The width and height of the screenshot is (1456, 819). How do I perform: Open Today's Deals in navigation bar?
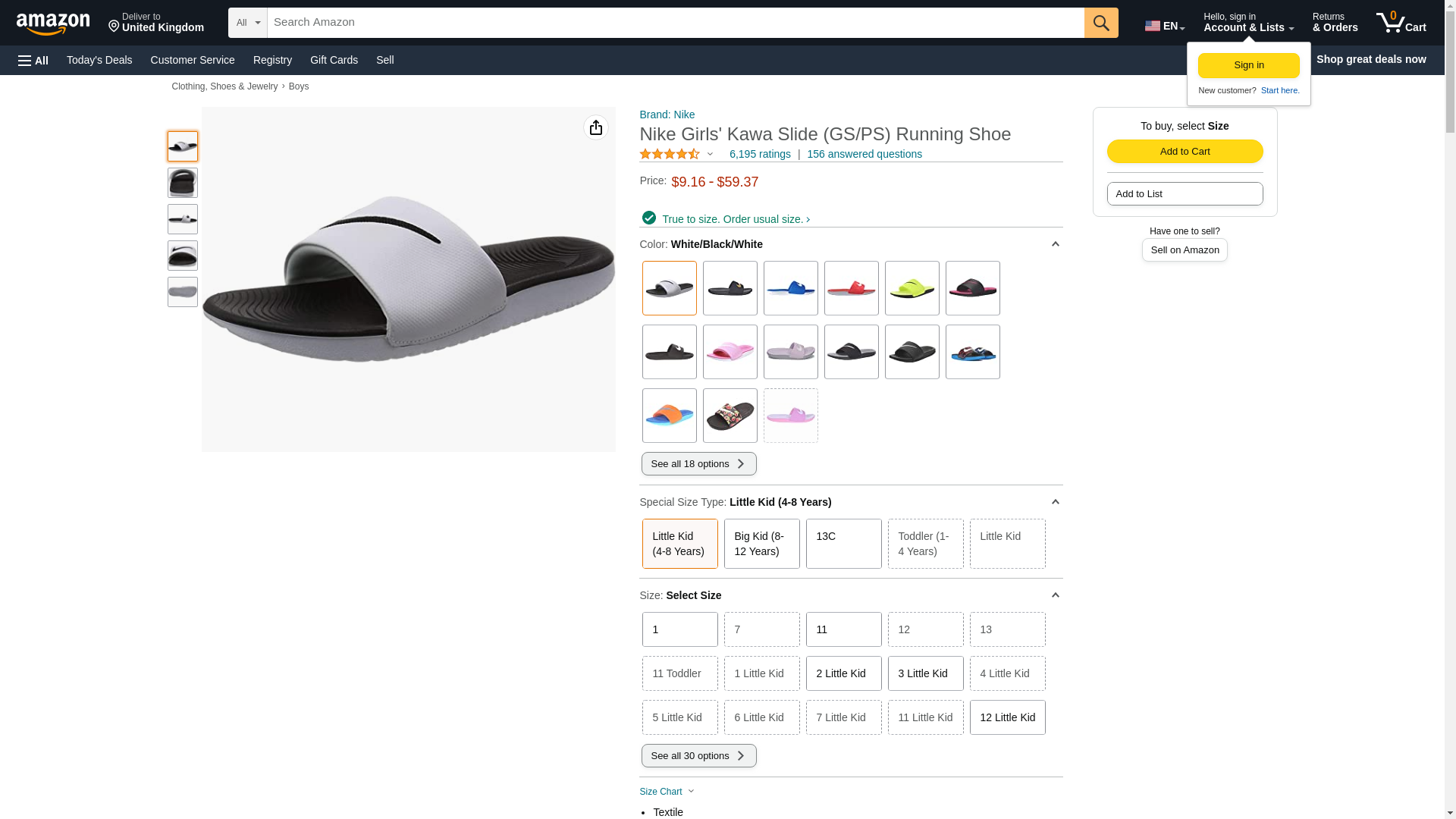[x=99, y=60]
